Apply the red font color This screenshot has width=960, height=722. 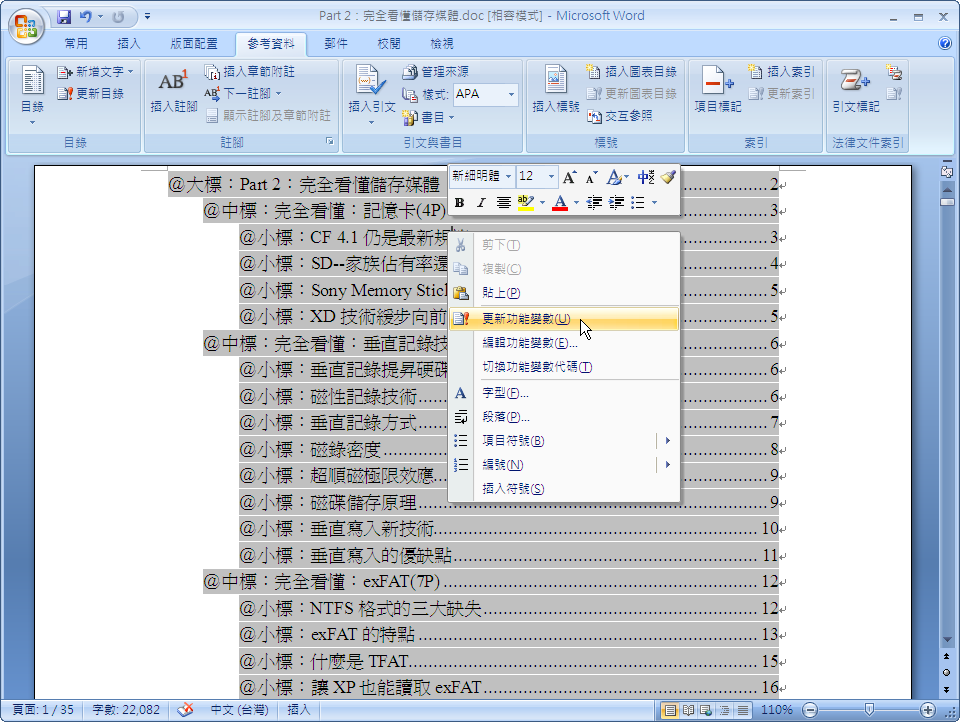(560, 203)
